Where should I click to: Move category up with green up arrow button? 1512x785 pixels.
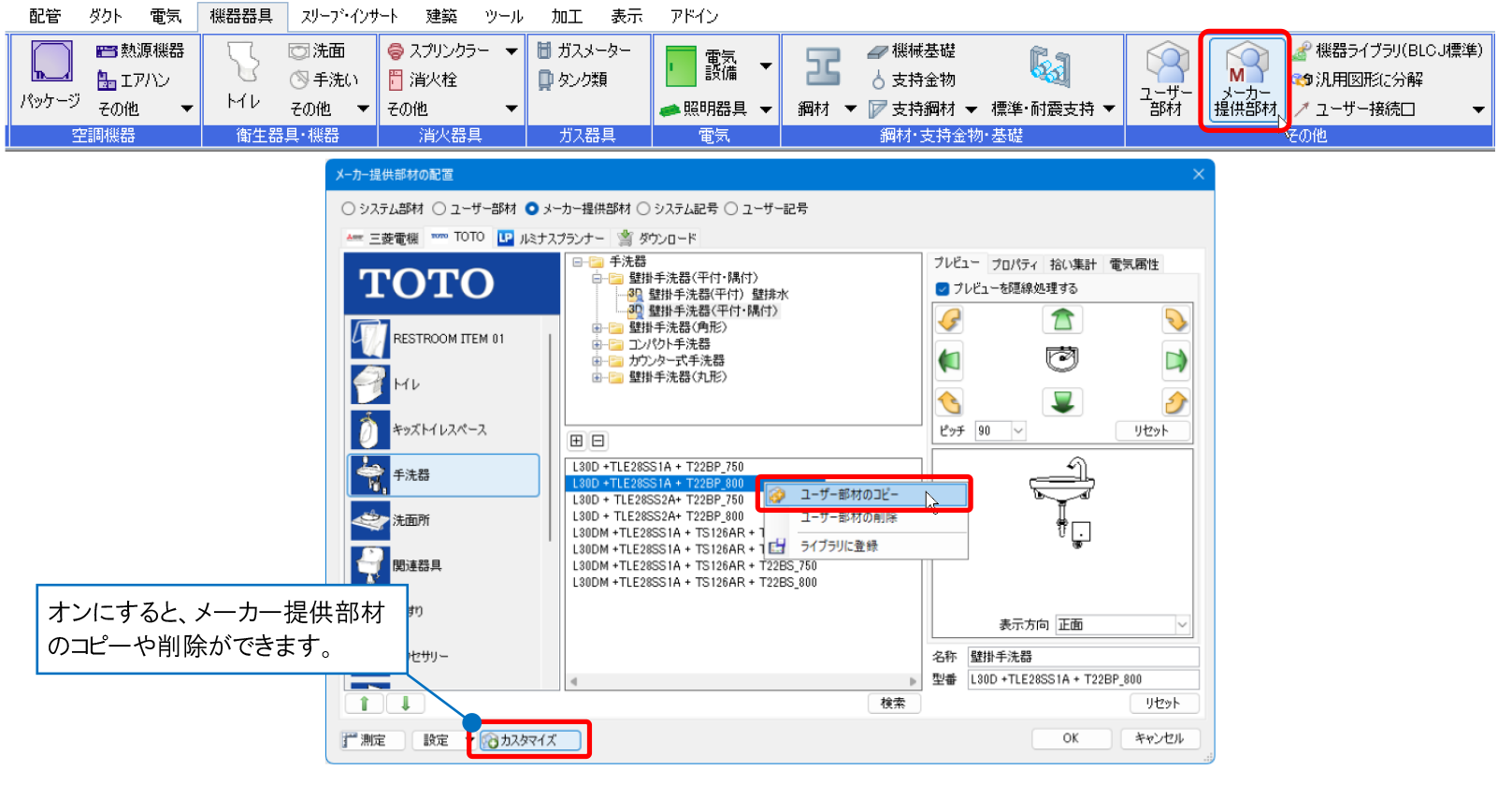tap(365, 704)
